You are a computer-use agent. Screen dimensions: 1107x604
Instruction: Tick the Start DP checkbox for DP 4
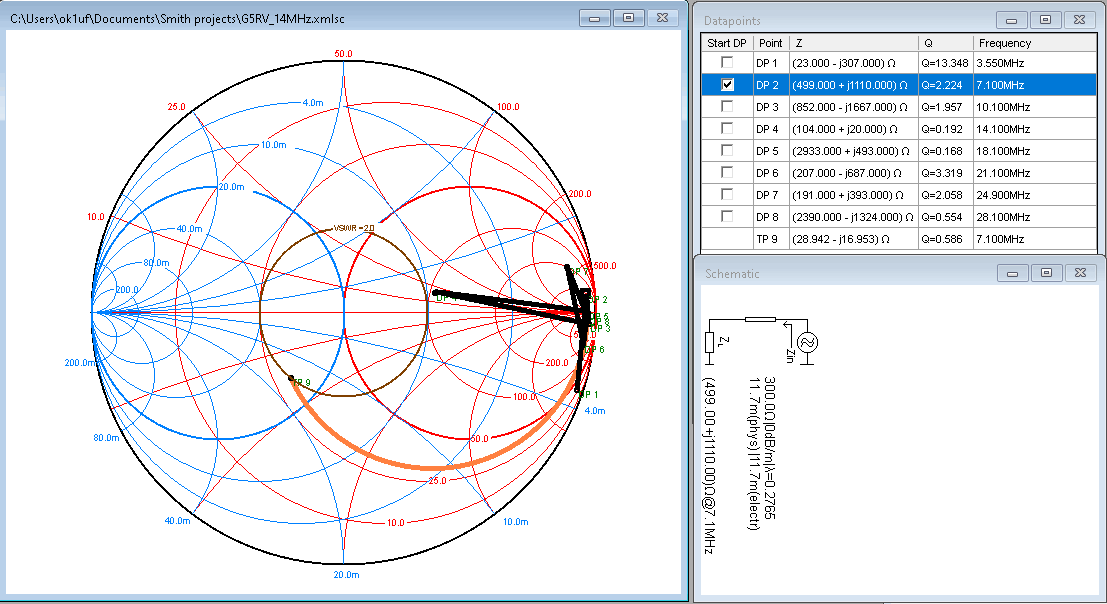click(727, 129)
